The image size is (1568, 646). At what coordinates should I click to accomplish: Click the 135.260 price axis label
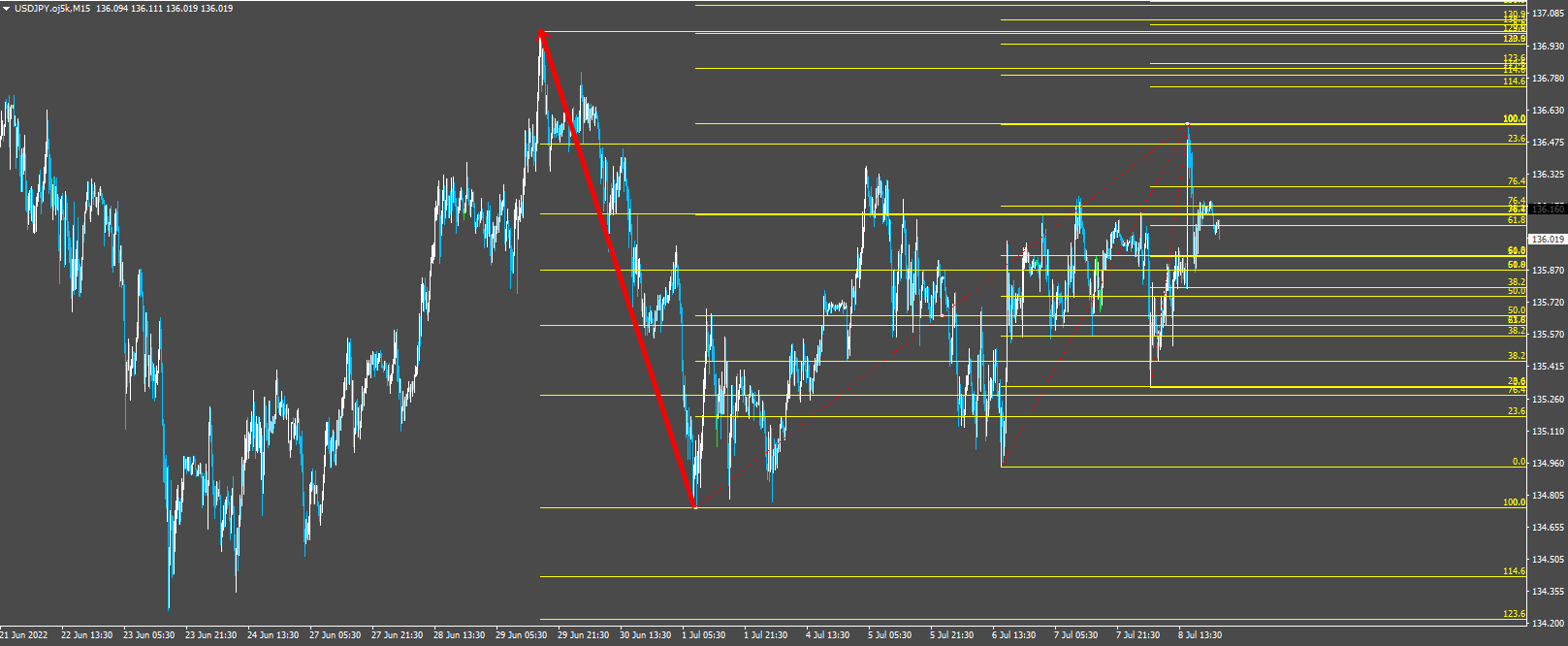[x=1548, y=399]
